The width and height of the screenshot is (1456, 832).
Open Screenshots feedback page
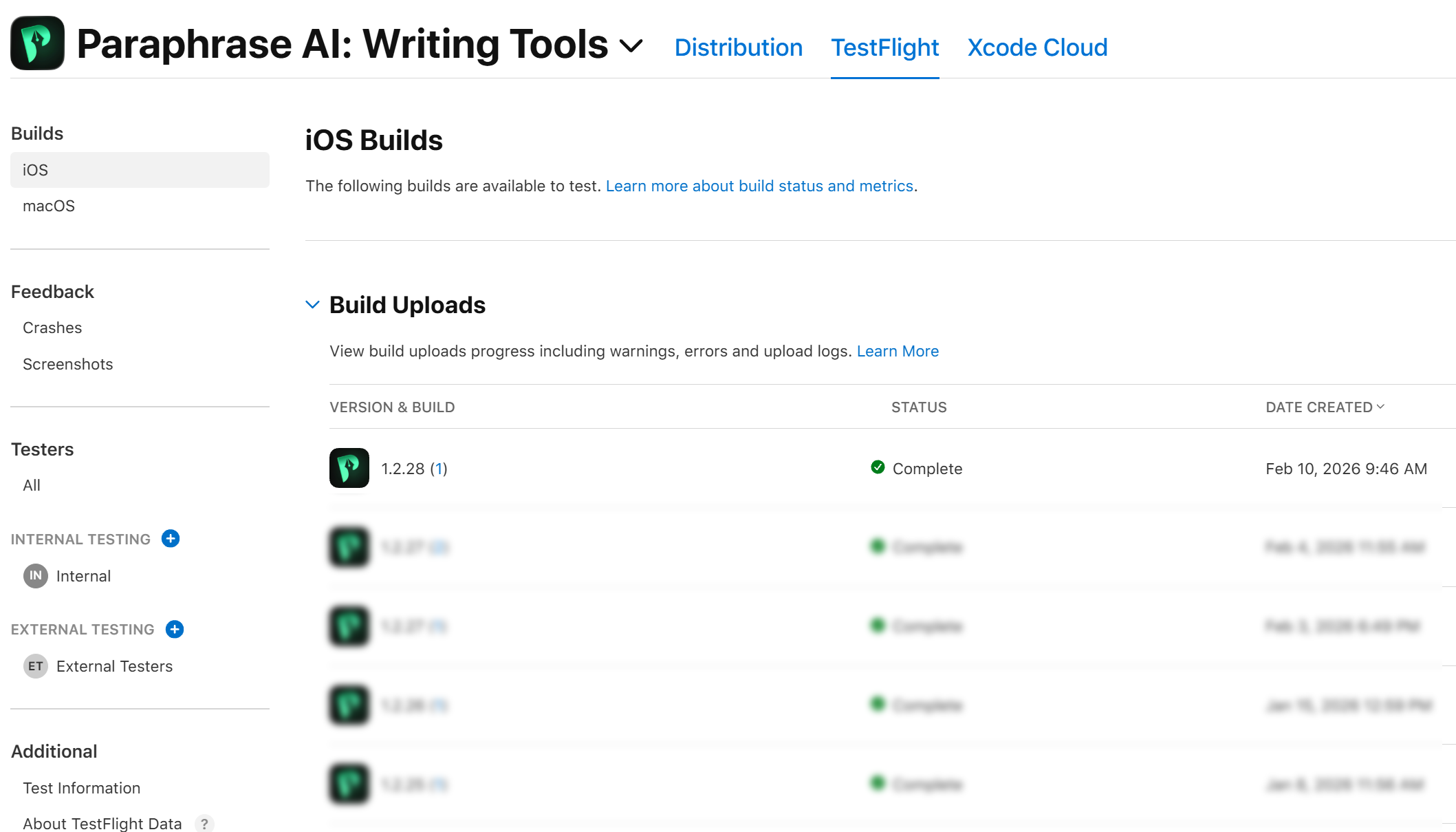click(x=67, y=364)
